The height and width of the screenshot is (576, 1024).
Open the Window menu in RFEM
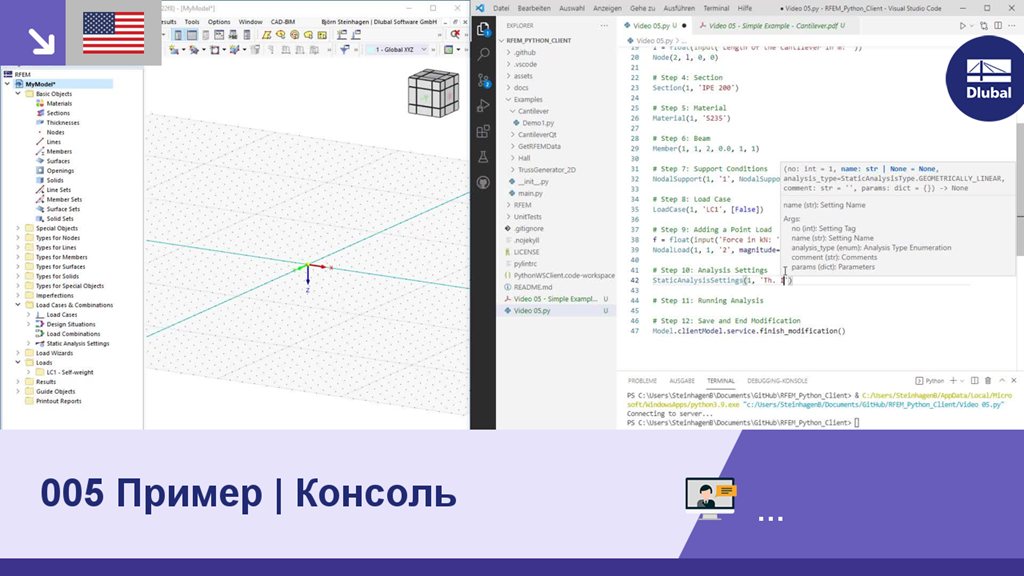tap(250, 22)
